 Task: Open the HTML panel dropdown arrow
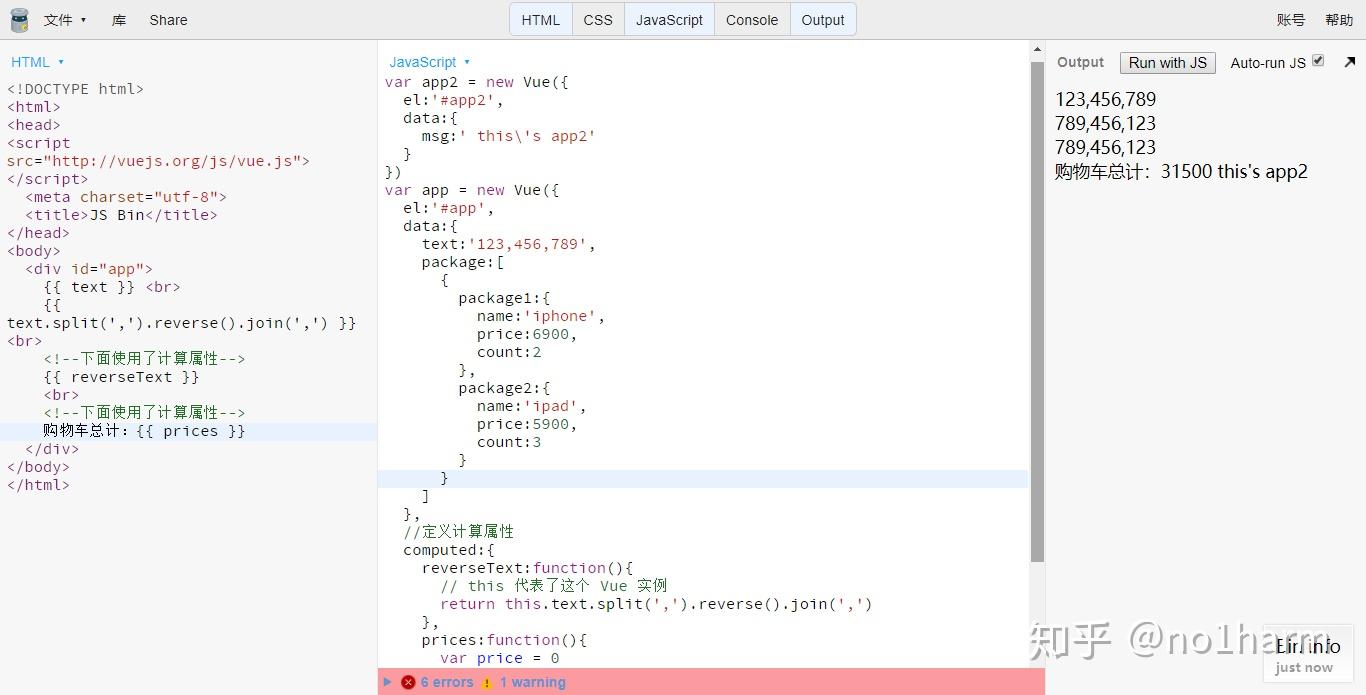click(60, 61)
